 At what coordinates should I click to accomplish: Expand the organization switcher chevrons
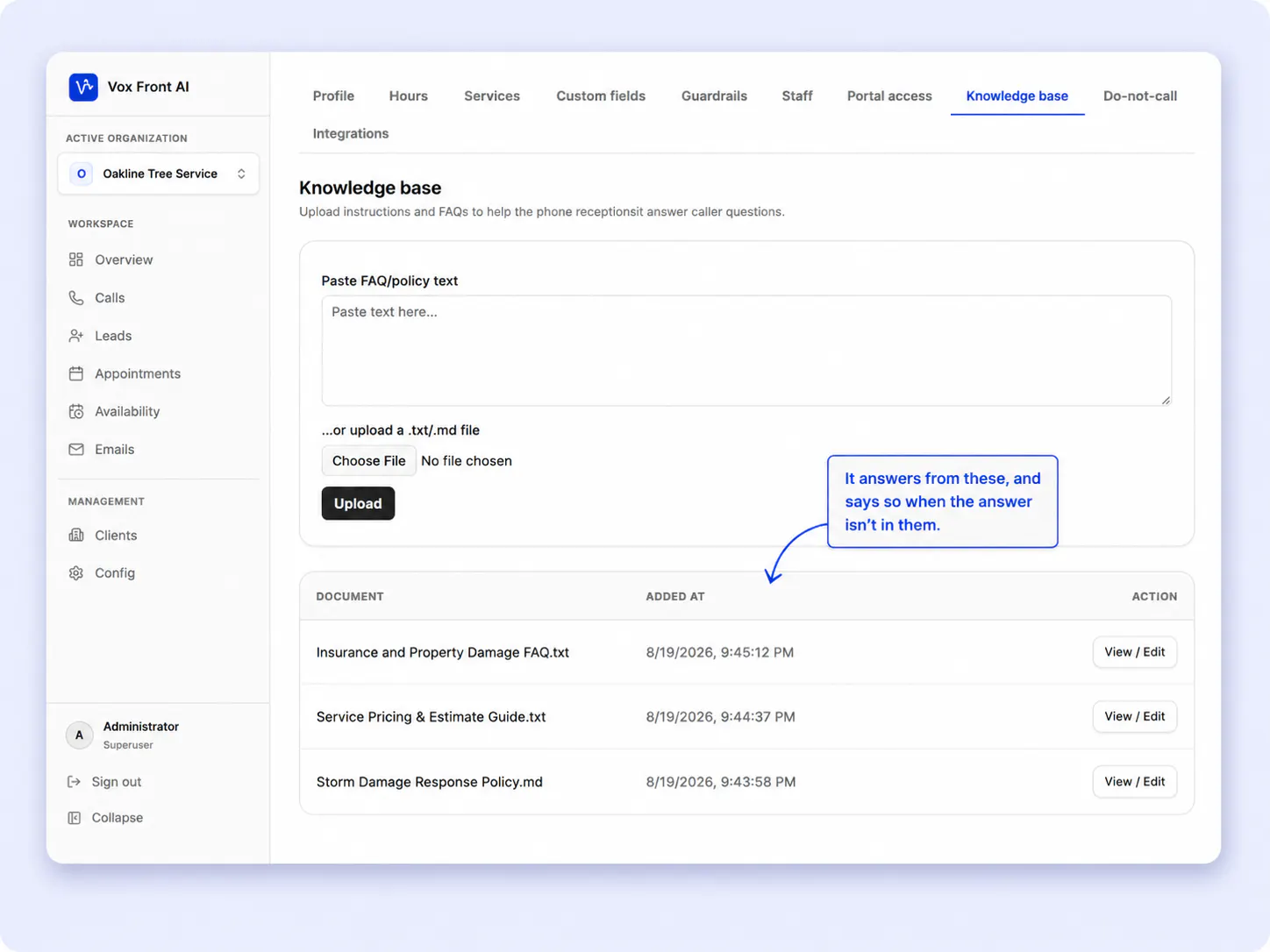241,174
